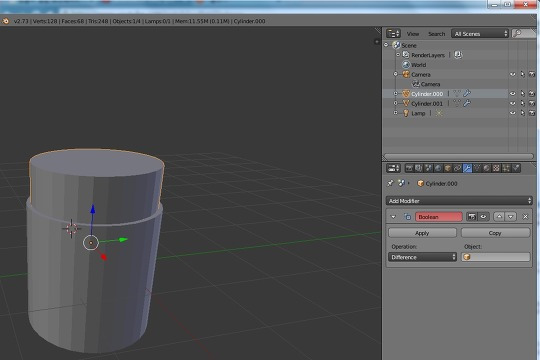Click the search magnifier in outliner header
The height and width of the screenshot is (360, 540).
click(517, 33)
